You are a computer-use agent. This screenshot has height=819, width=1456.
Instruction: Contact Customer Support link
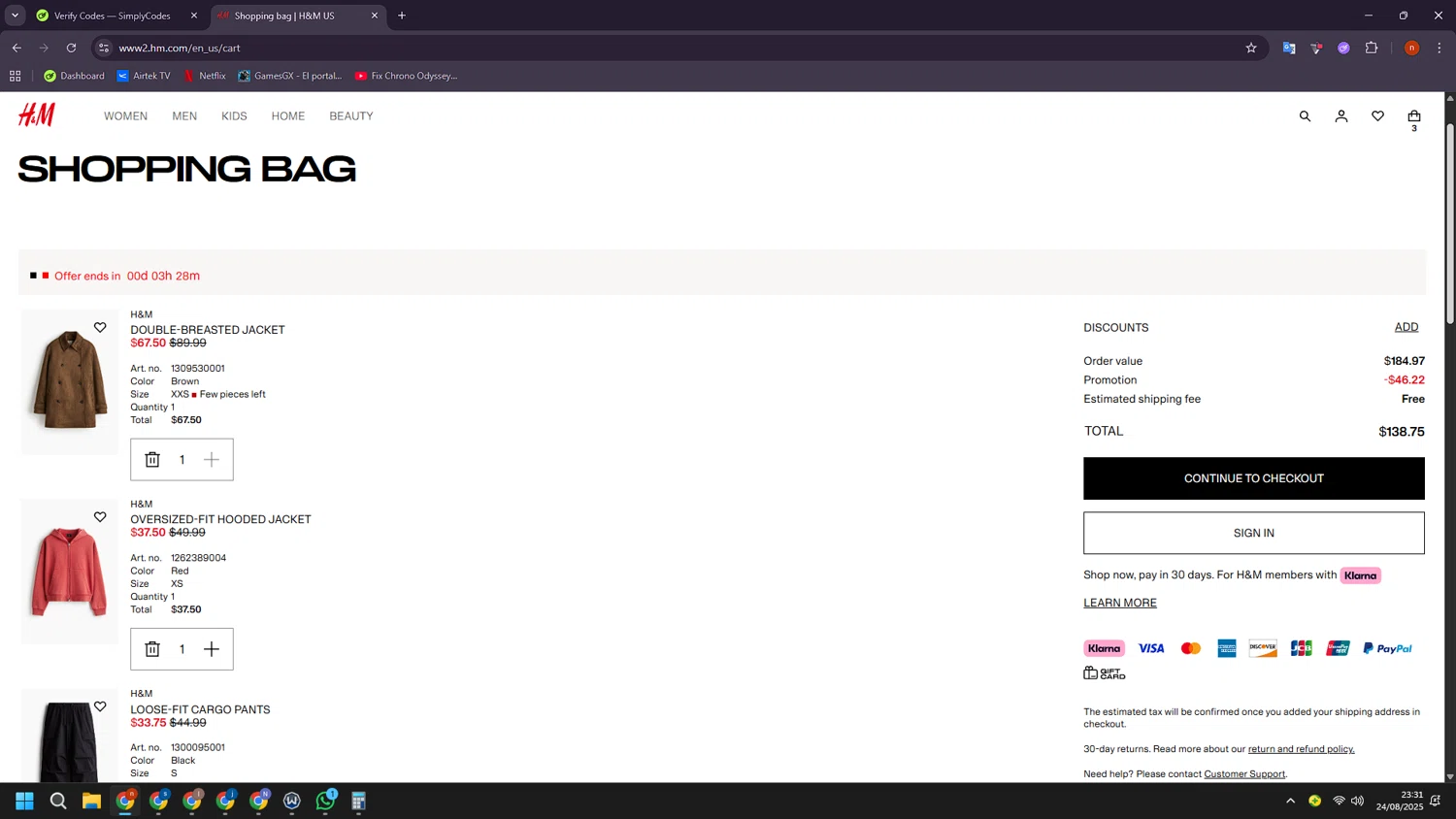coord(1244,774)
